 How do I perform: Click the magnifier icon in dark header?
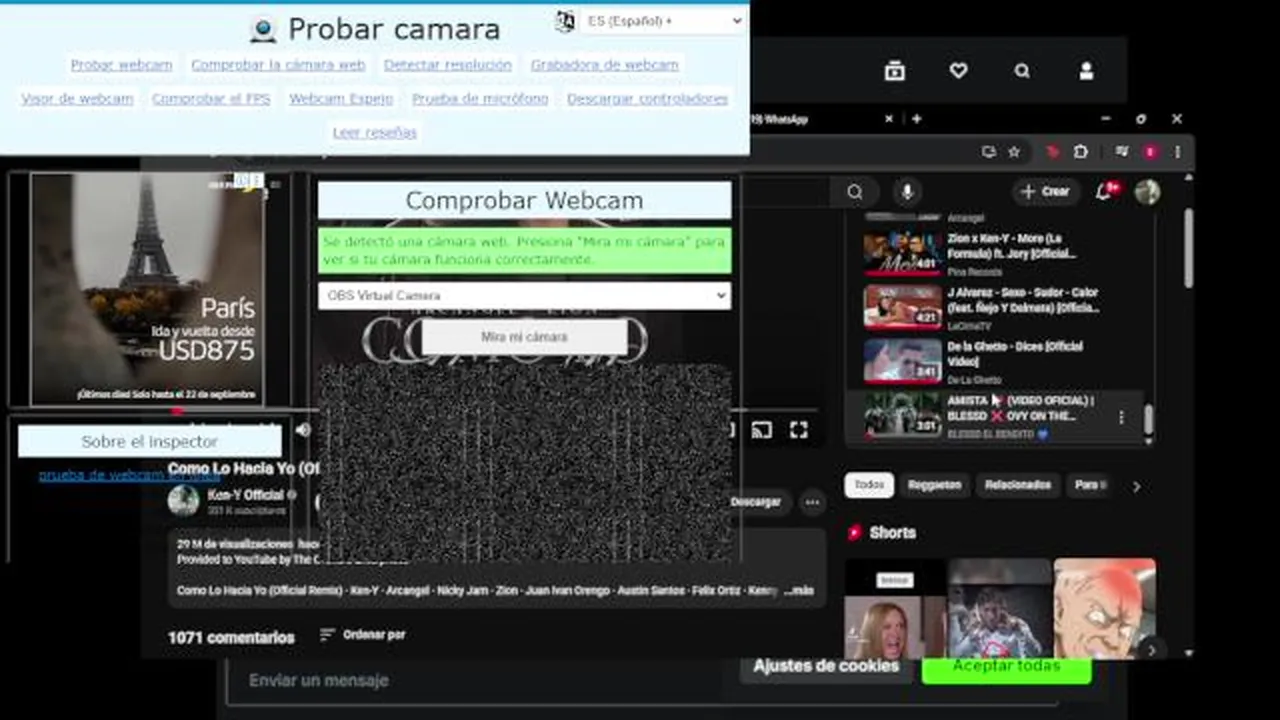1022,71
